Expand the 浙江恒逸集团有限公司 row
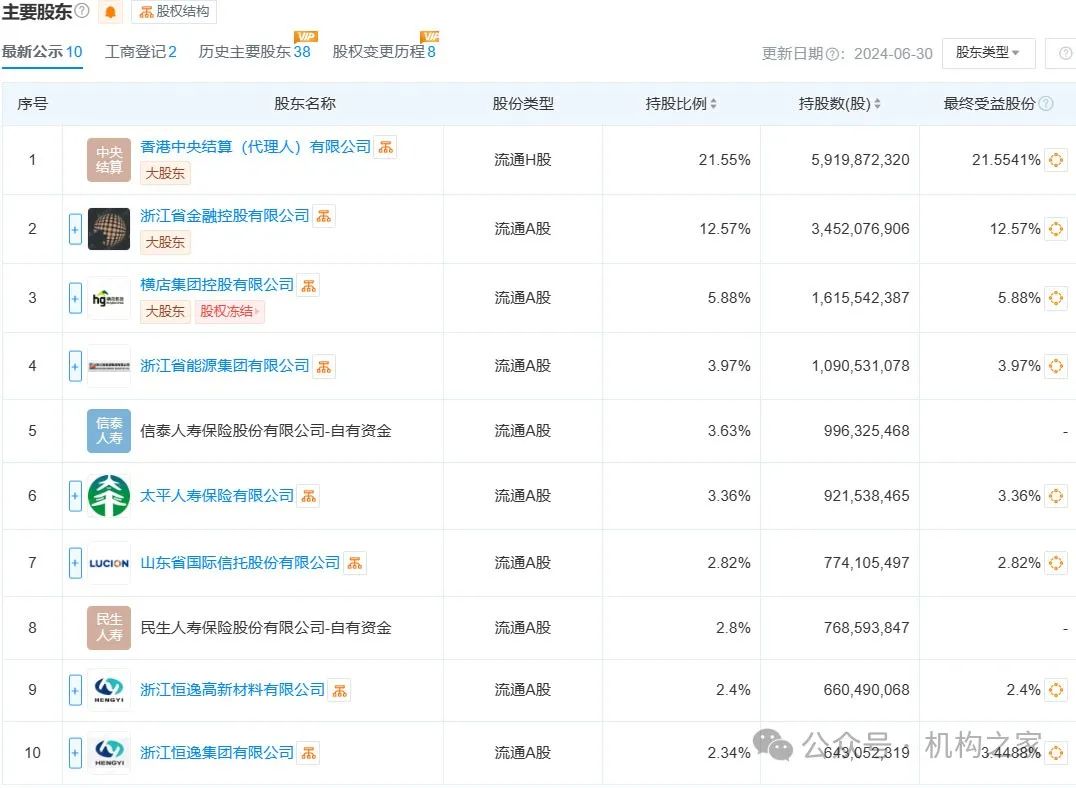Viewport: 1076px width, 788px height. (75, 753)
